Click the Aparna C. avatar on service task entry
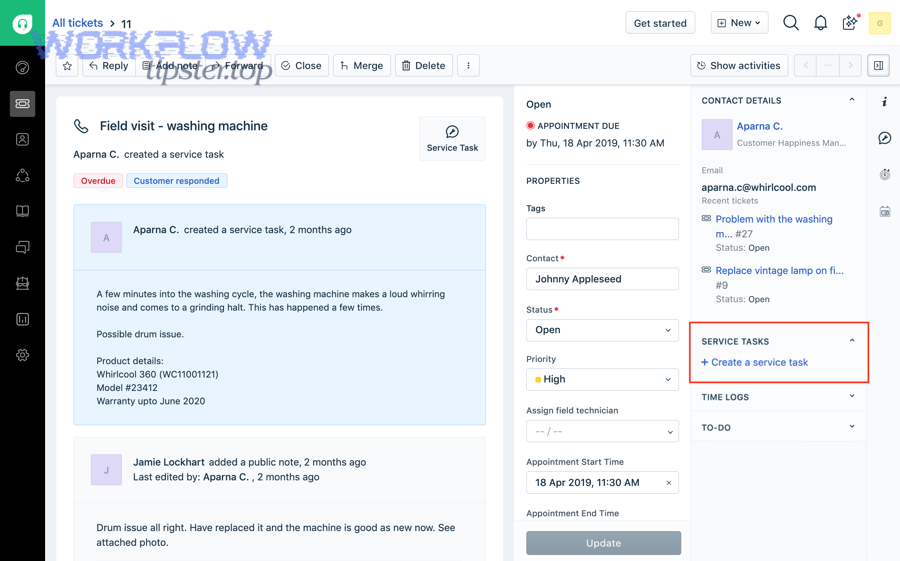The width and height of the screenshot is (900, 561). 106,238
